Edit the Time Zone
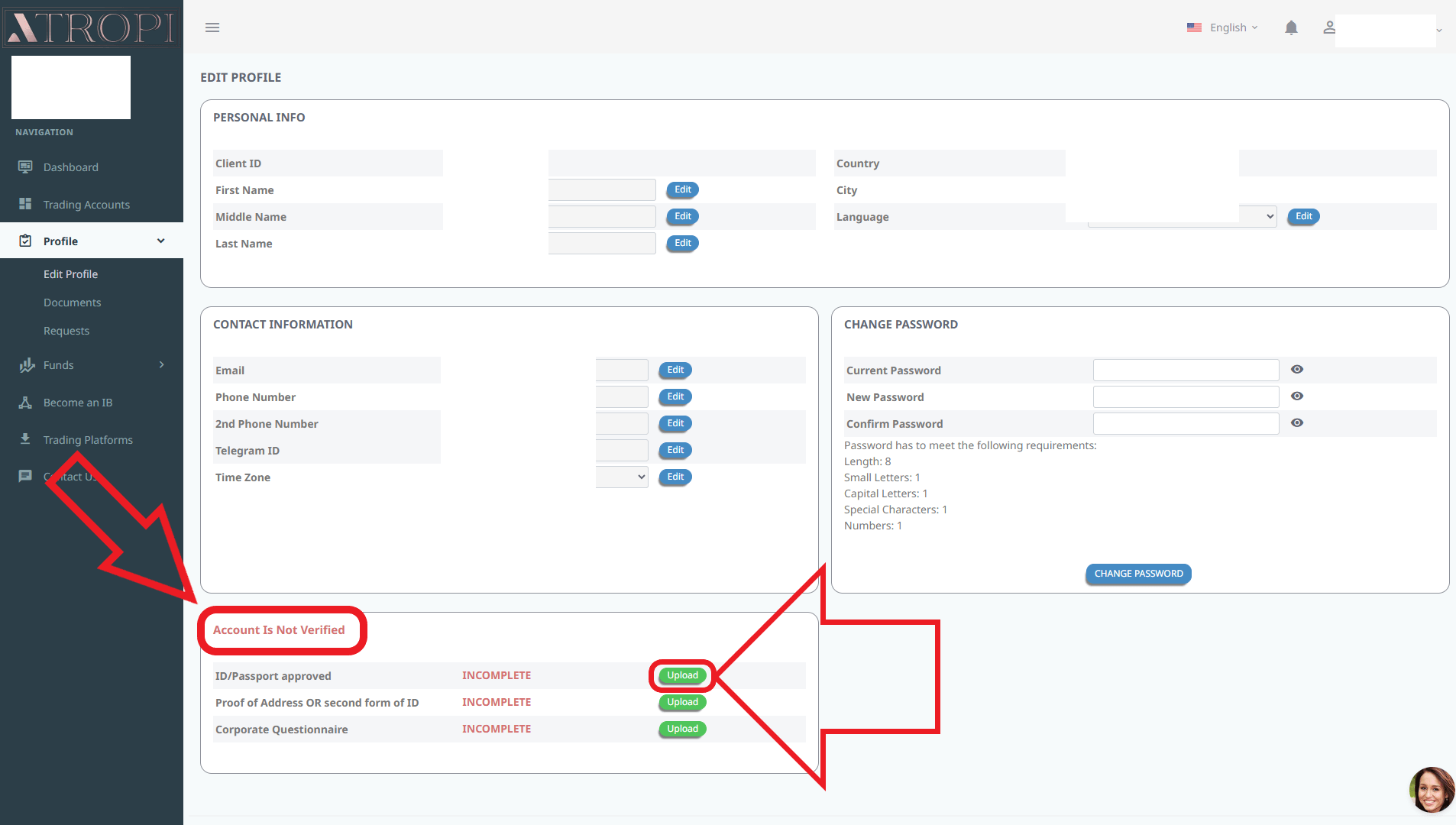The image size is (1456, 825). [x=675, y=477]
